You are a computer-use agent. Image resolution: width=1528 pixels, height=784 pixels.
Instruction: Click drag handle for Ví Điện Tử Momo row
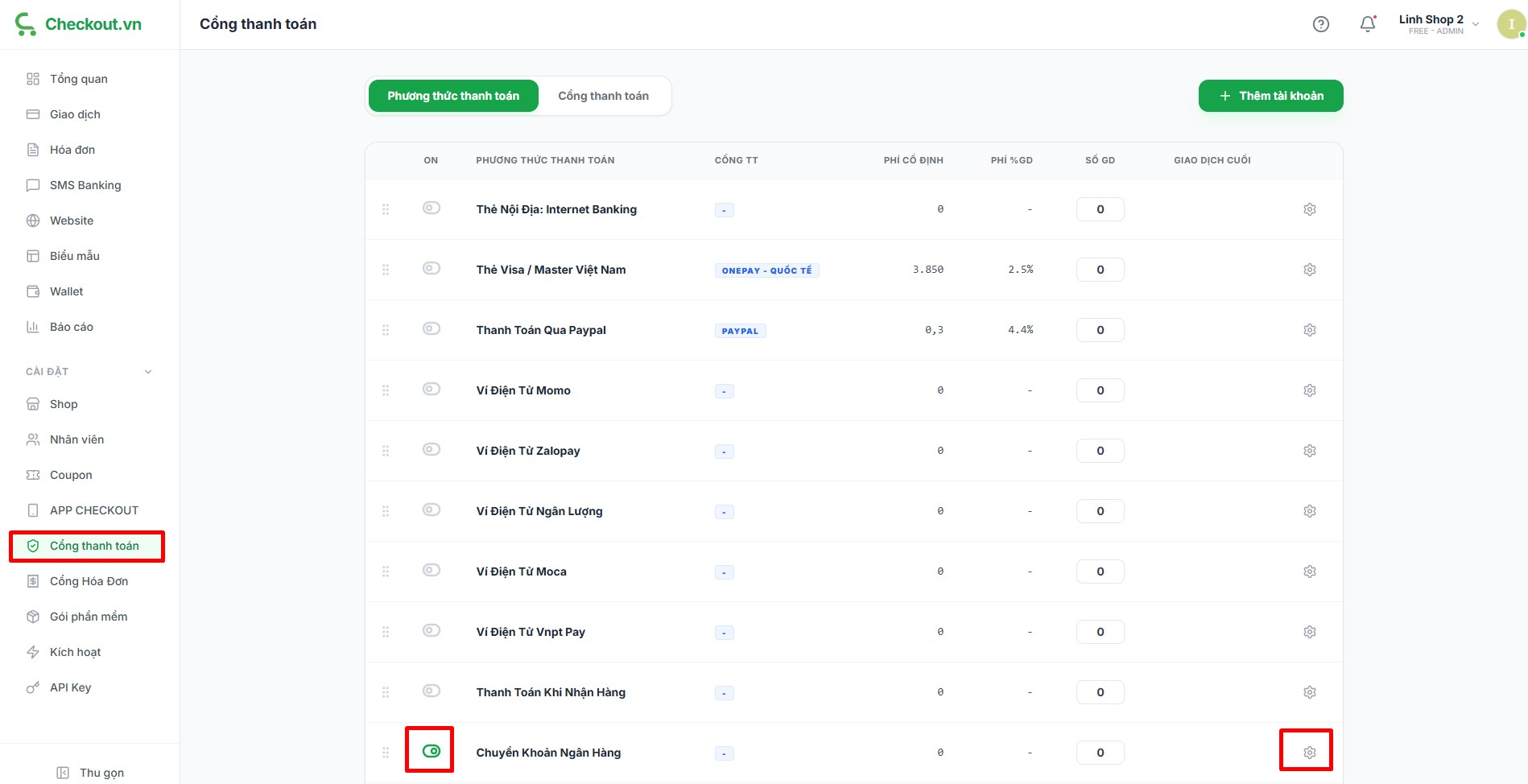pos(386,390)
